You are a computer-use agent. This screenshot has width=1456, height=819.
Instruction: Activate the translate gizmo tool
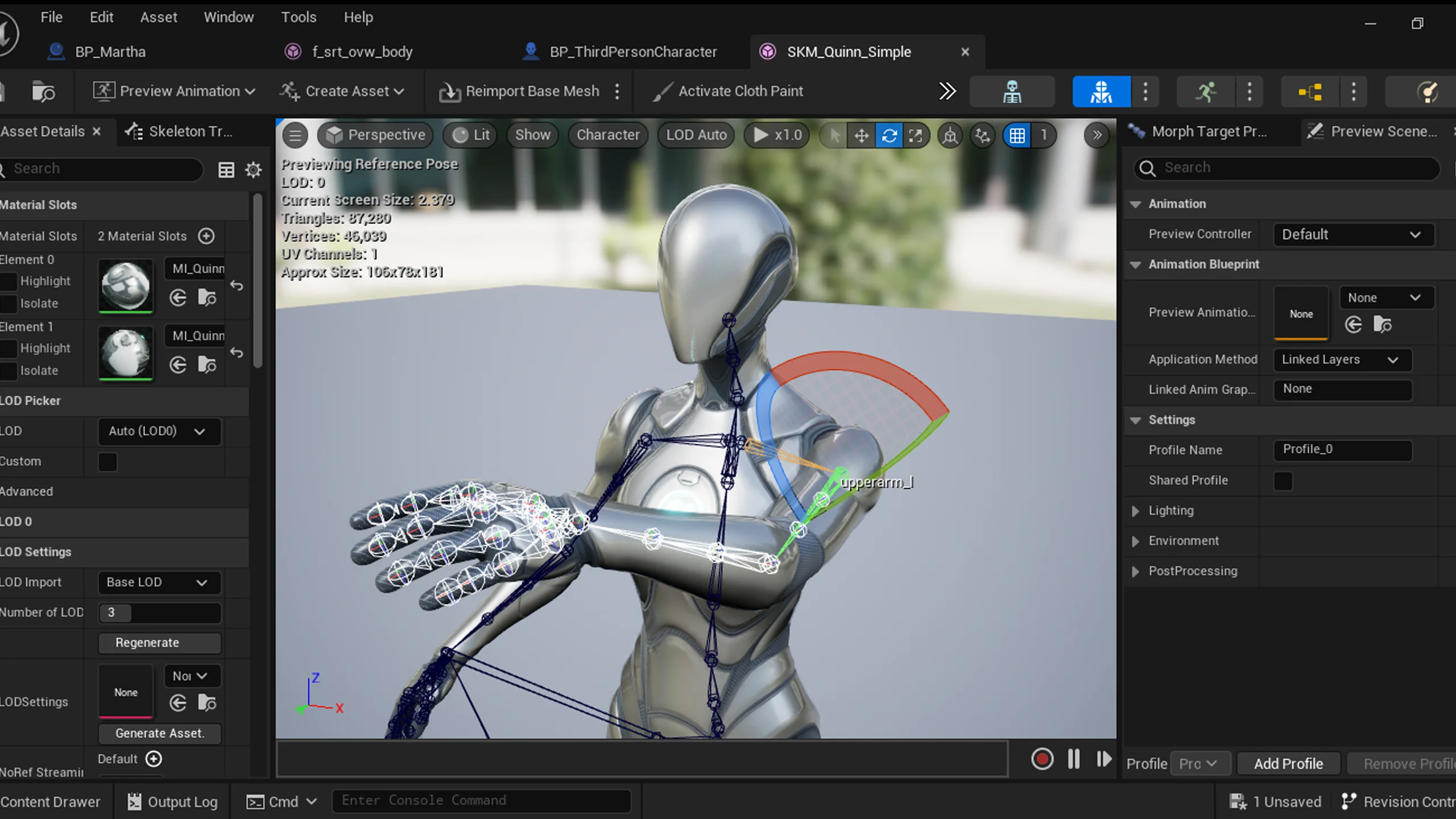tap(862, 135)
